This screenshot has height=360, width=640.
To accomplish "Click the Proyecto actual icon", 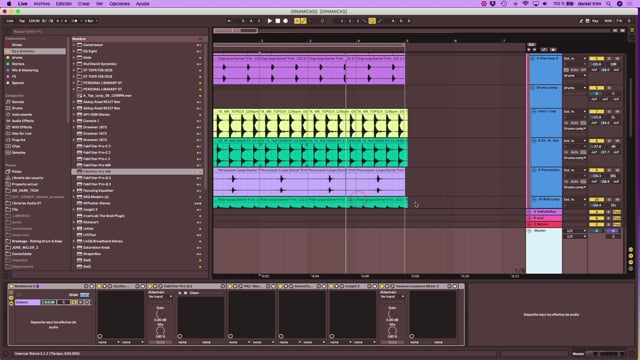I will (x=8, y=184).
